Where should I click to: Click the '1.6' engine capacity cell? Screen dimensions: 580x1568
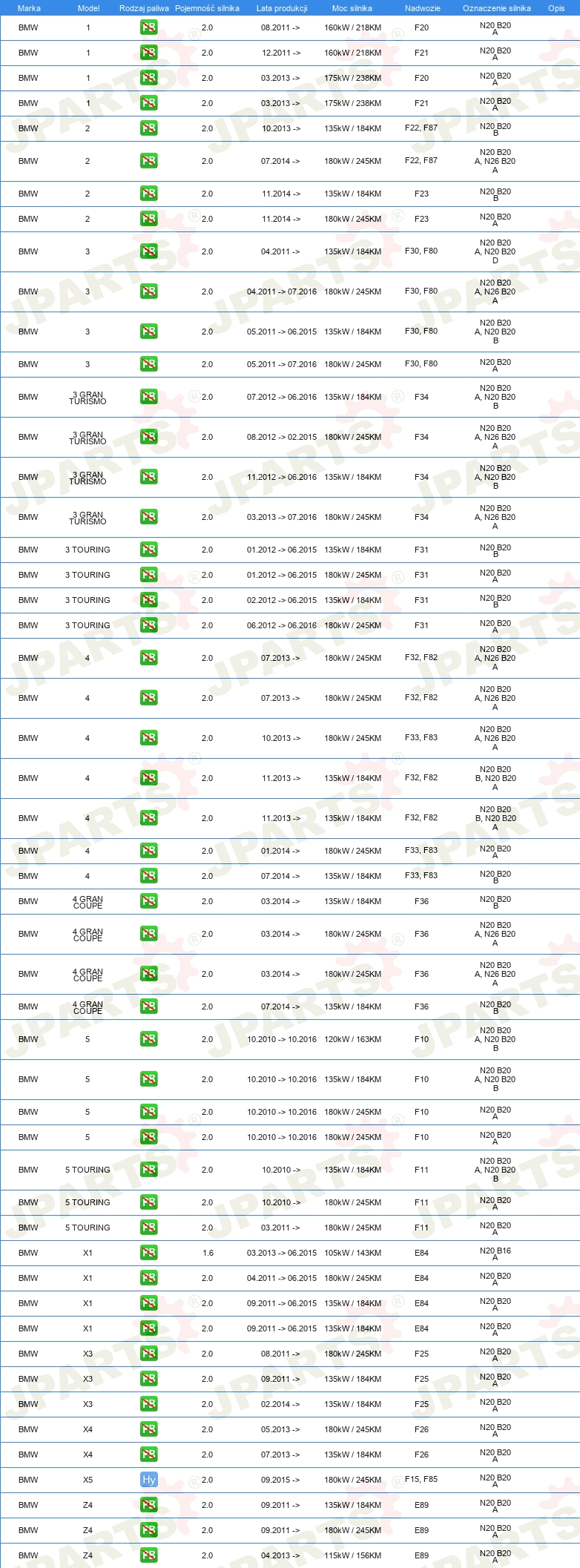tap(208, 1253)
